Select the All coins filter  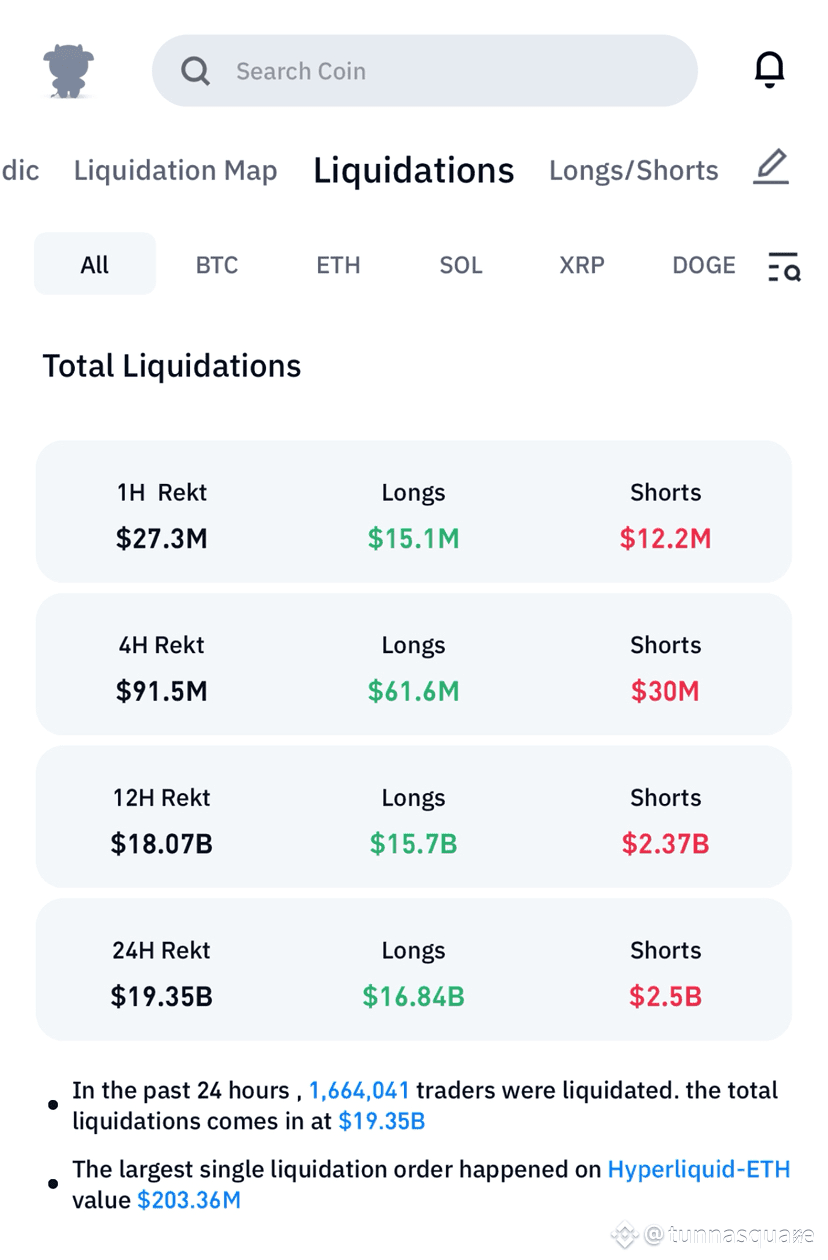(x=95, y=265)
